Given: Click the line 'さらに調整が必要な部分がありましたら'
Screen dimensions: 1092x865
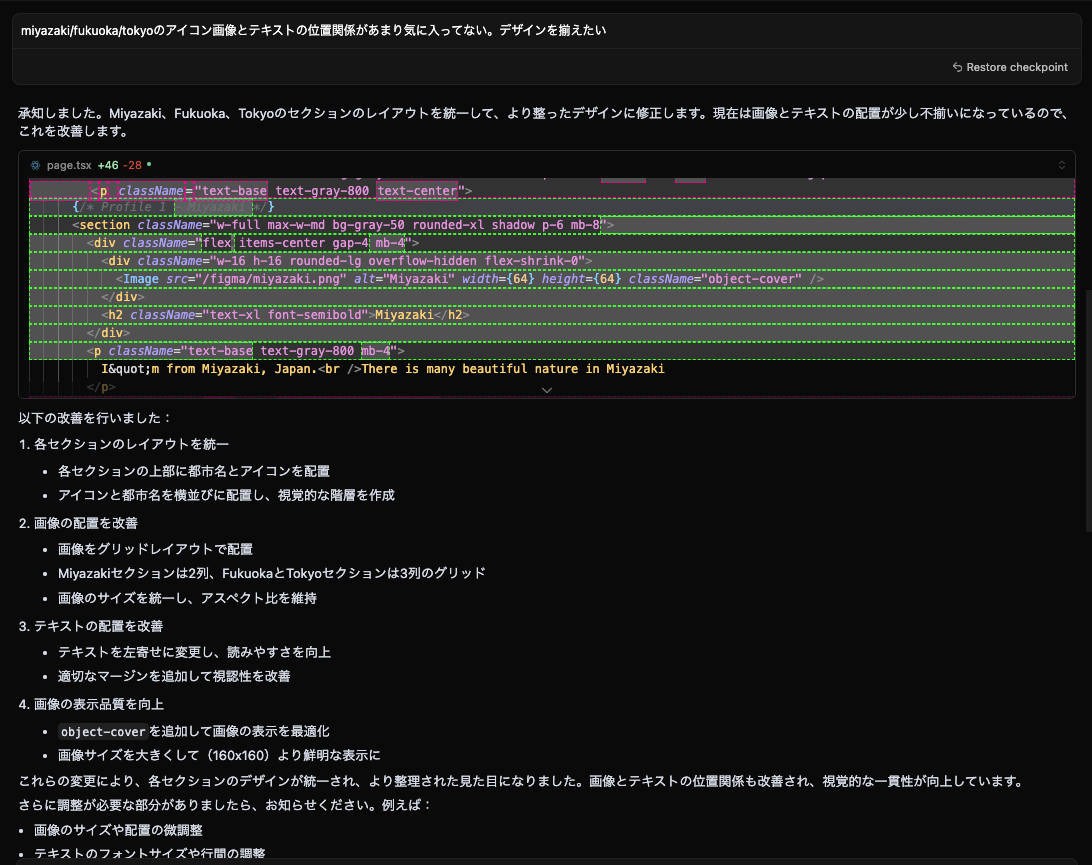Looking at the screenshot, I should pyautogui.click(x=226, y=805).
